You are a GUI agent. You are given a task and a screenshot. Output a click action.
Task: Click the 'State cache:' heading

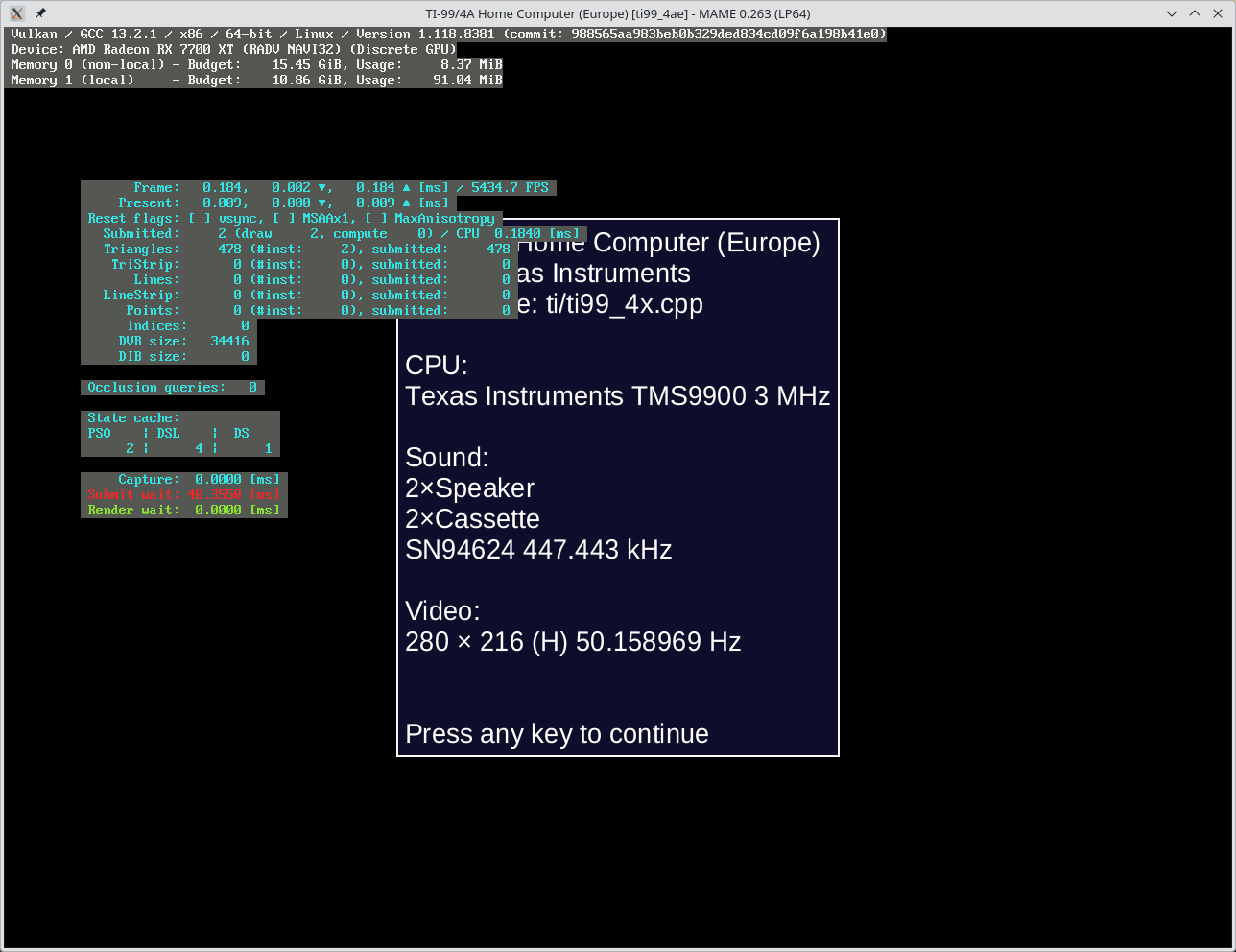[133, 418]
